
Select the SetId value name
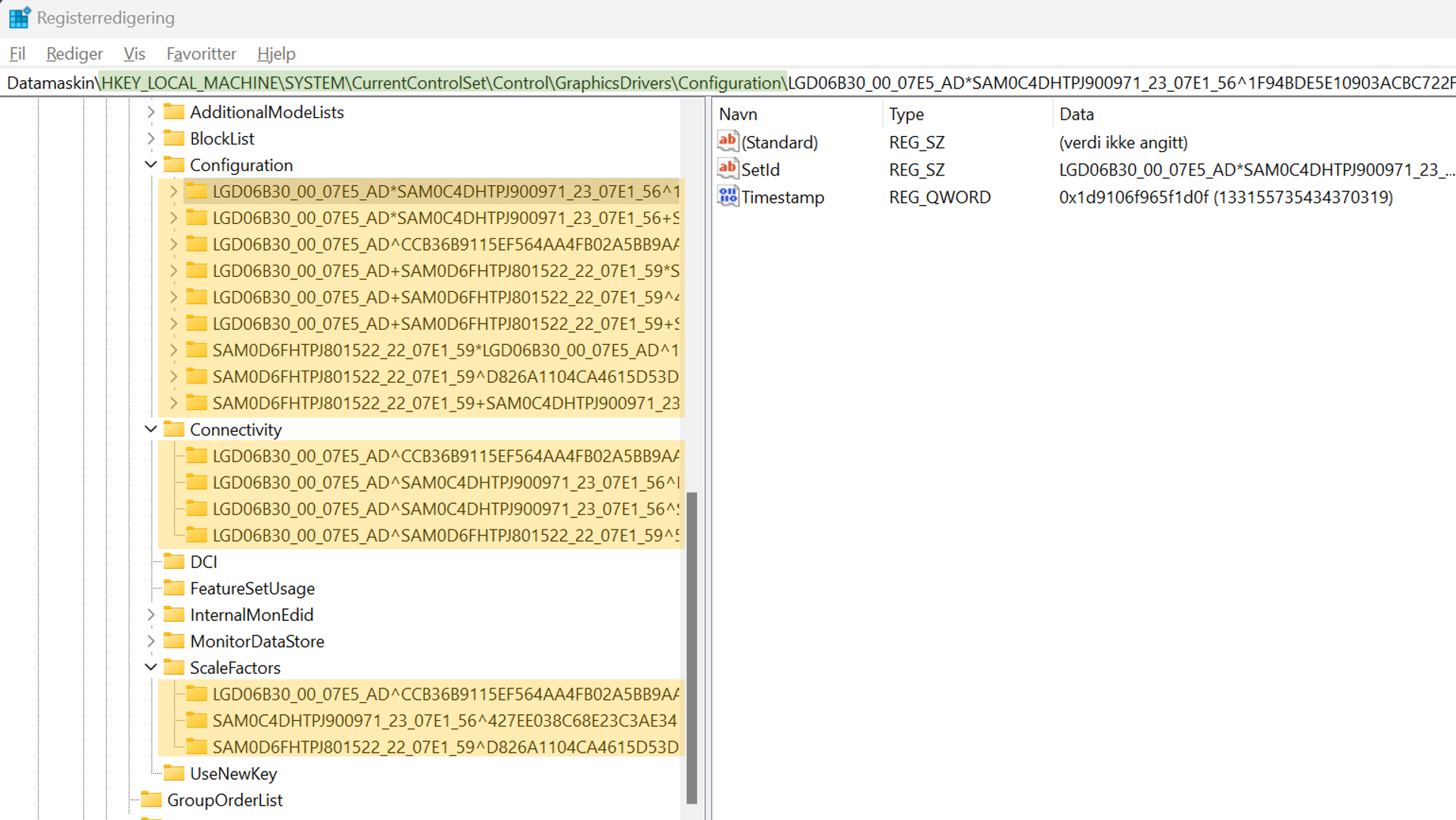point(761,169)
